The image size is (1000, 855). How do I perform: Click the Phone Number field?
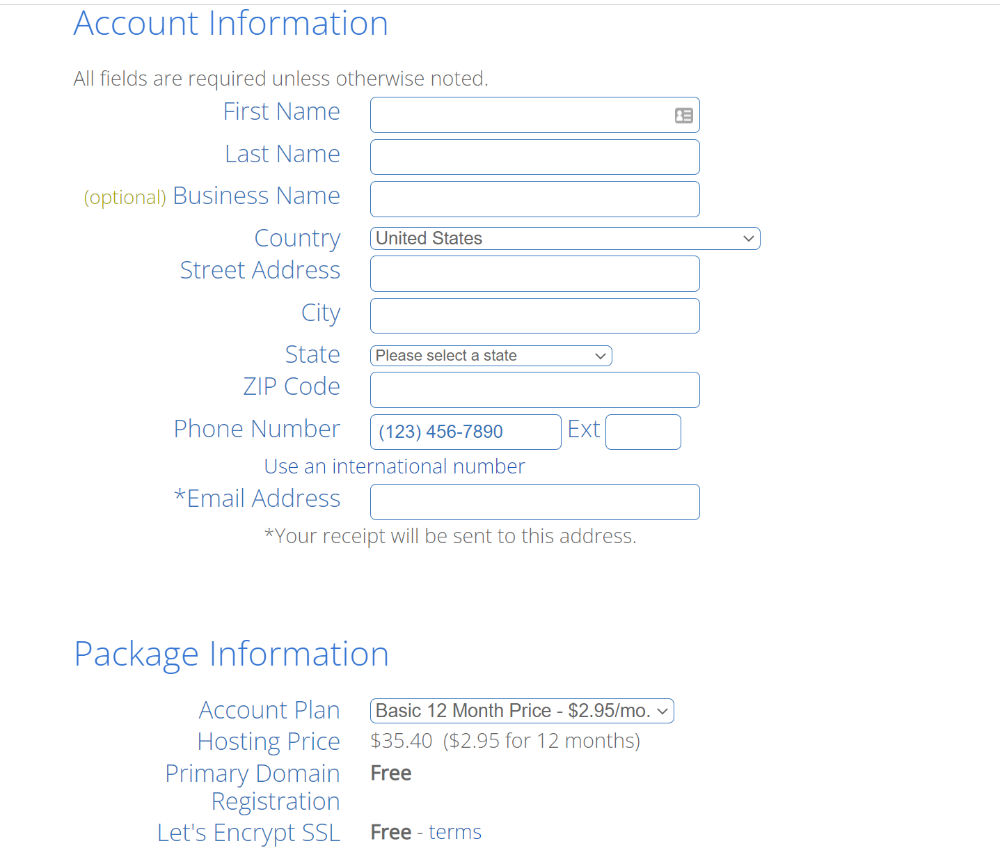[x=465, y=432]
